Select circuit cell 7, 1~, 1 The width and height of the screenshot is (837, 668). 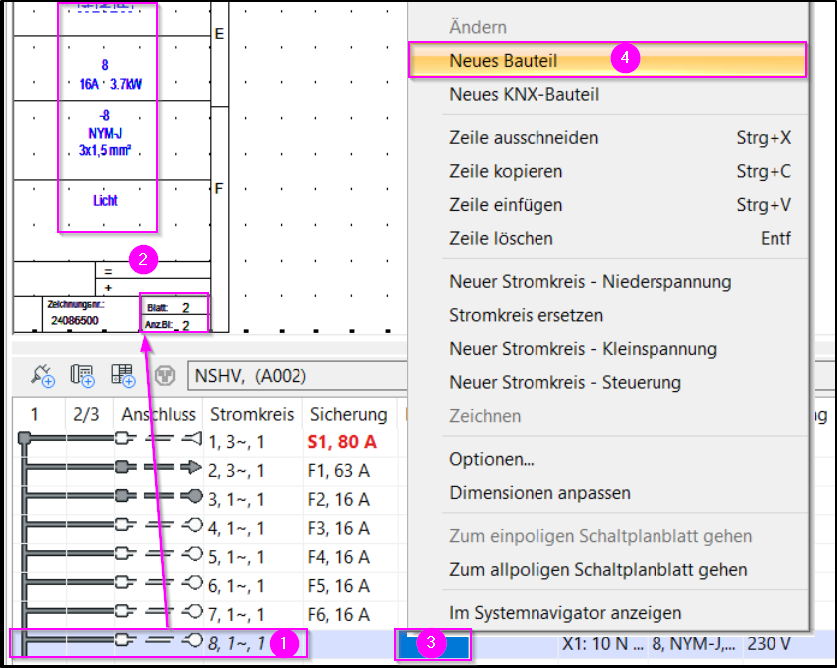tap(236, 615)
